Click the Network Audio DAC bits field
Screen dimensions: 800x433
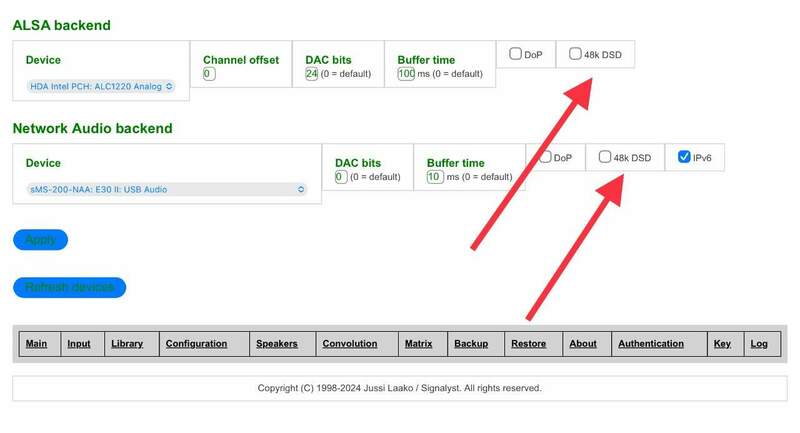point(340,177)
